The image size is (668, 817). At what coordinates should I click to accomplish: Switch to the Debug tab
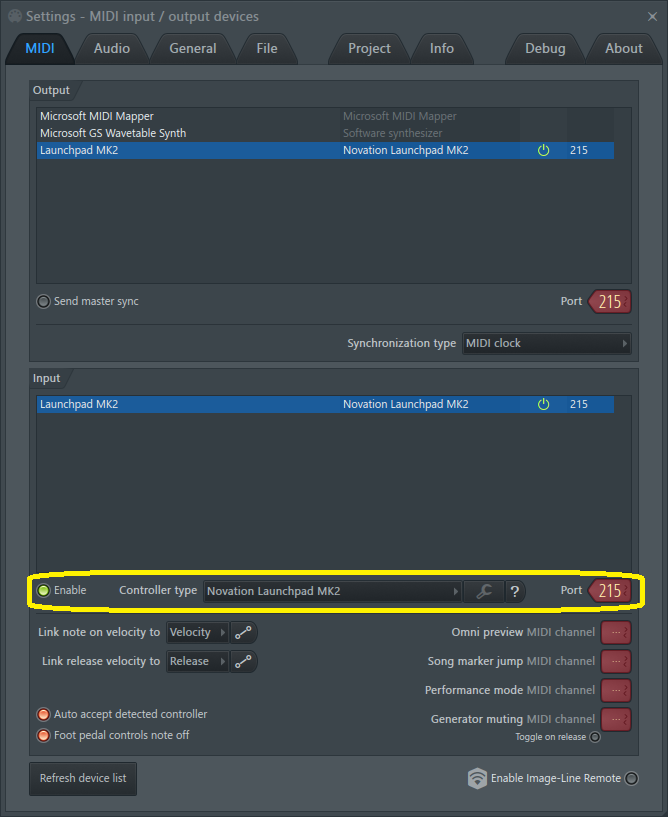pos(545,48)
